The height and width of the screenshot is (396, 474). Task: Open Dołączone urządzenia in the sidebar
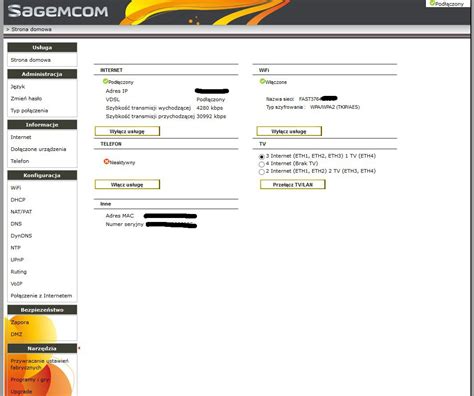38,149
